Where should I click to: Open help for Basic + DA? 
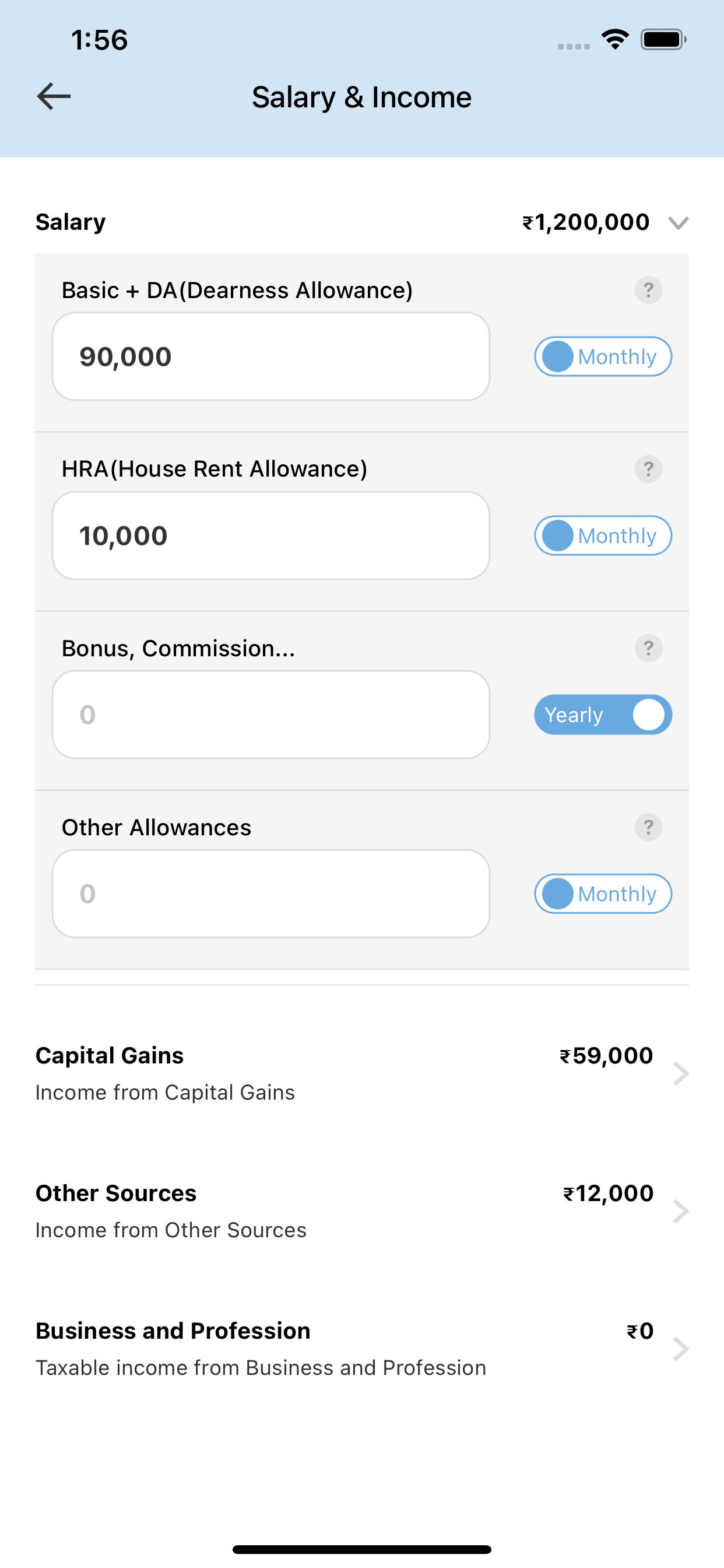pos(649,290)
